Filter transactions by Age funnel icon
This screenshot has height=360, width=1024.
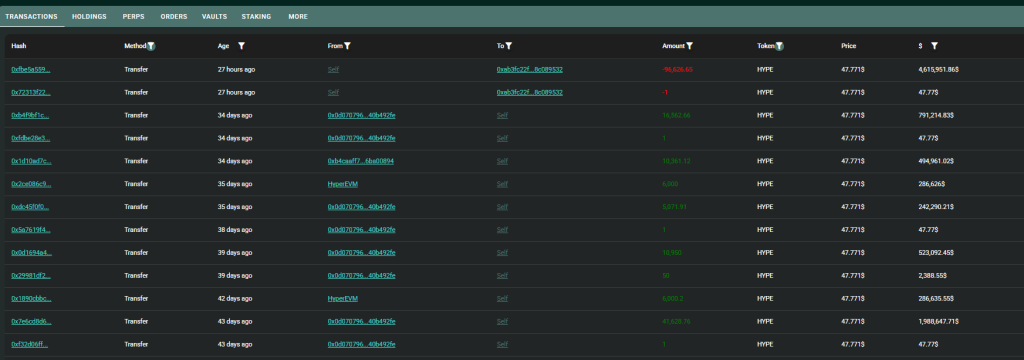tap(242, 46)
